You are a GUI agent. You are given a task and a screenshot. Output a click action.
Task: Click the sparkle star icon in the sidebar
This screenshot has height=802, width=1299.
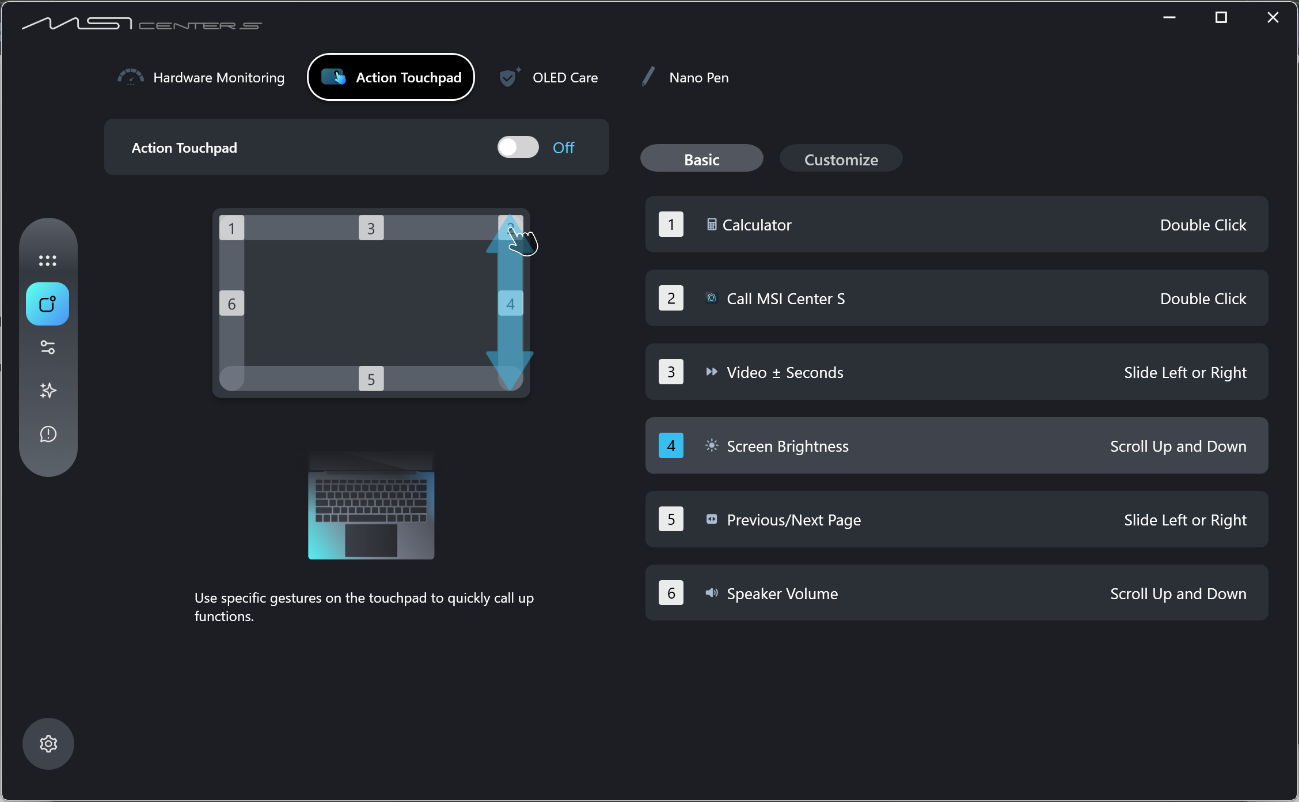click(x=47, y=391)
